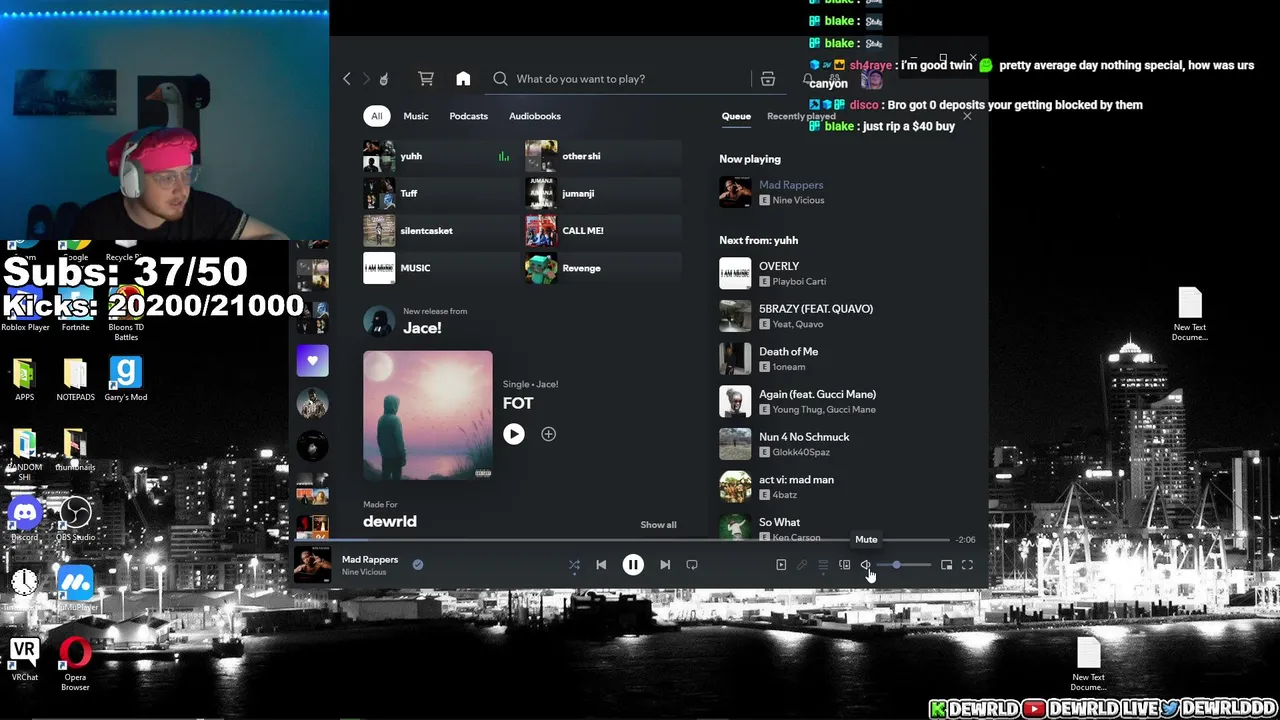
Task: Open the miniplayer
Action: click(947, 565)
